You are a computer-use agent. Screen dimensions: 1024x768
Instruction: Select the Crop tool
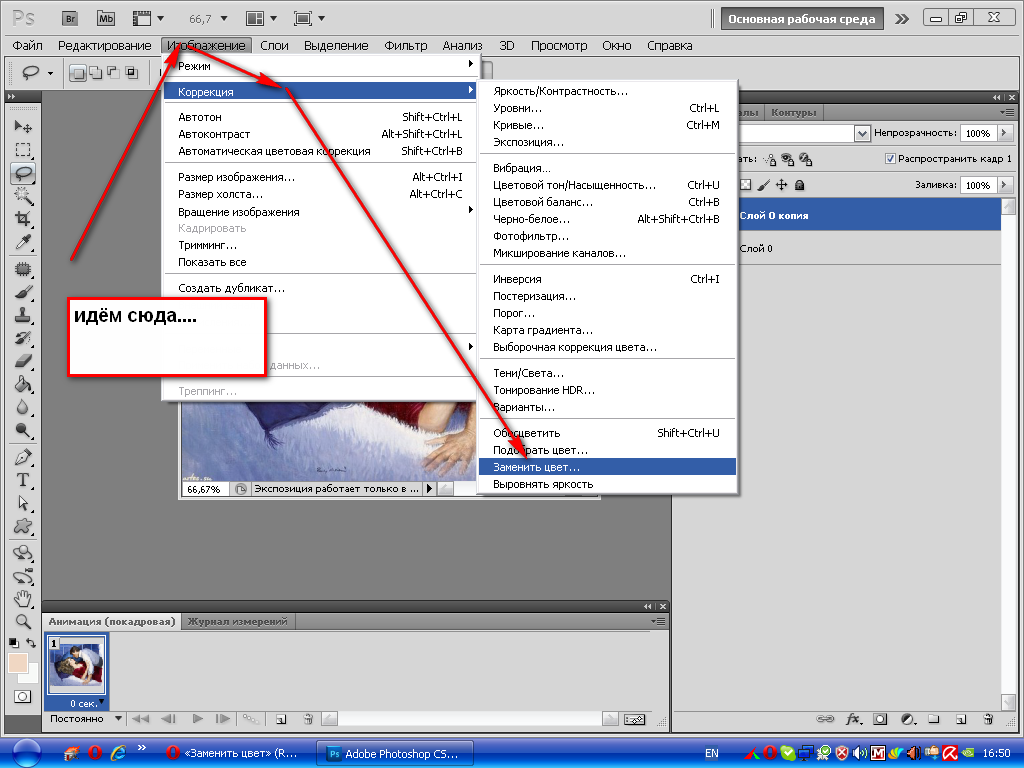[24, 218]
